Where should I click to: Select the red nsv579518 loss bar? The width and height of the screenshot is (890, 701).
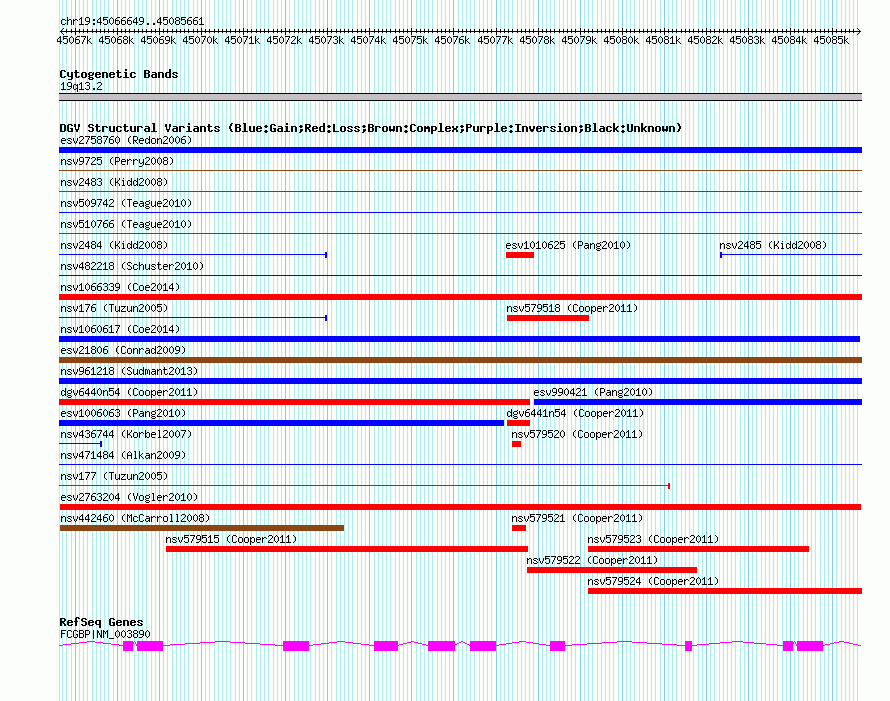(548, 318)
